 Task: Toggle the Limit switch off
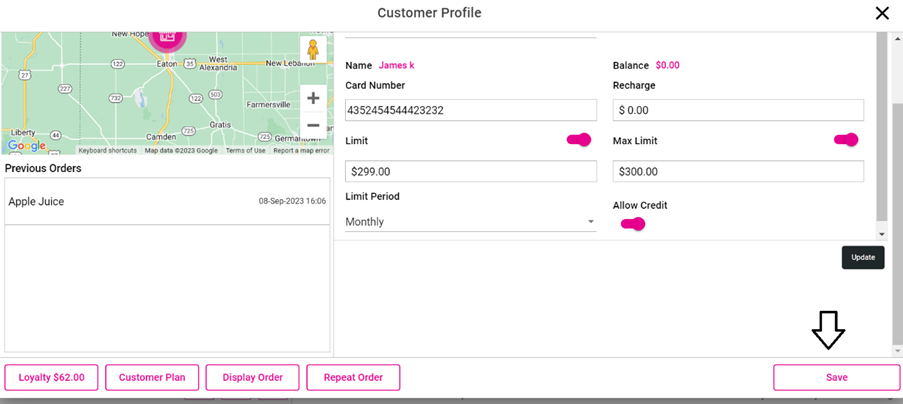point(579,140)
